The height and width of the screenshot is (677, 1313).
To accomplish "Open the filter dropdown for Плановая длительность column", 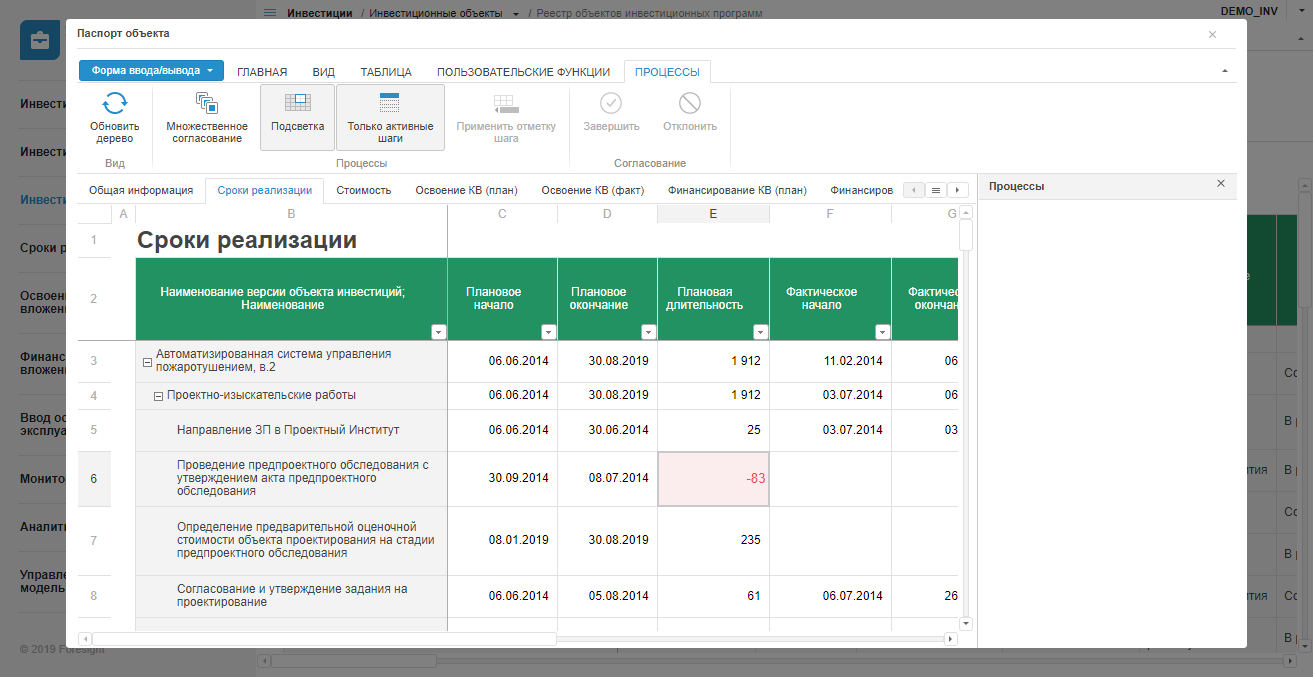I will coord(760,332).
